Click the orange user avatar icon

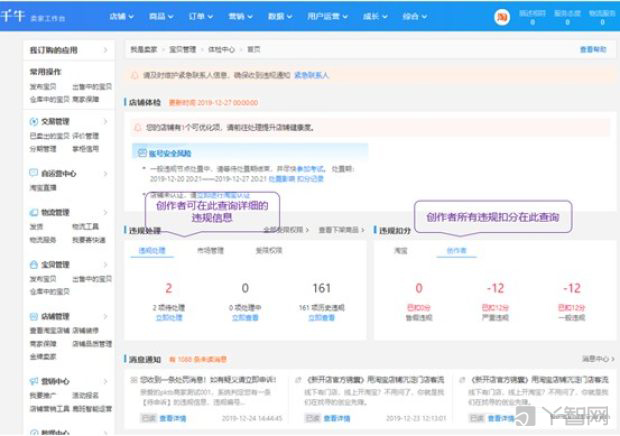(501, 16)
